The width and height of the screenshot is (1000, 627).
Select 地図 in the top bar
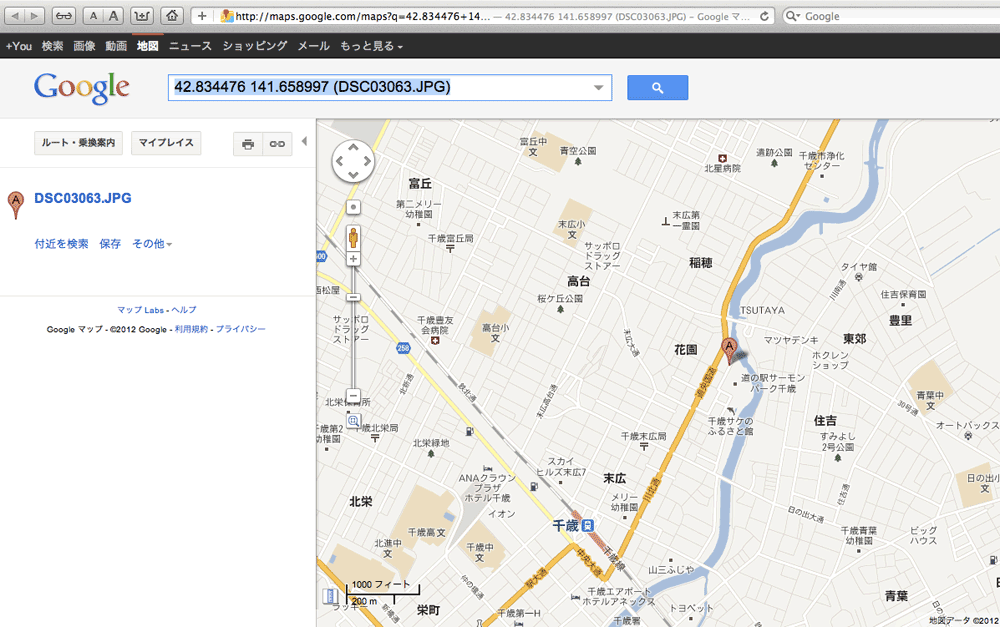tap(148, 46)
